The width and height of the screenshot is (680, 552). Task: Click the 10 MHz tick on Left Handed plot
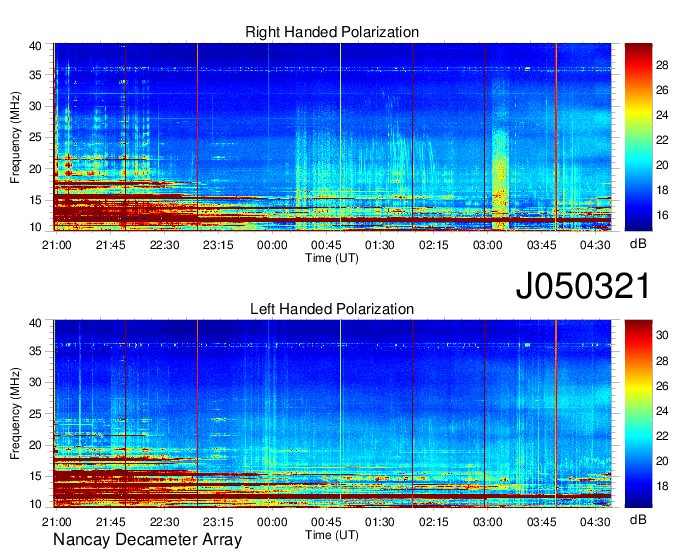(x=35, y=504)
